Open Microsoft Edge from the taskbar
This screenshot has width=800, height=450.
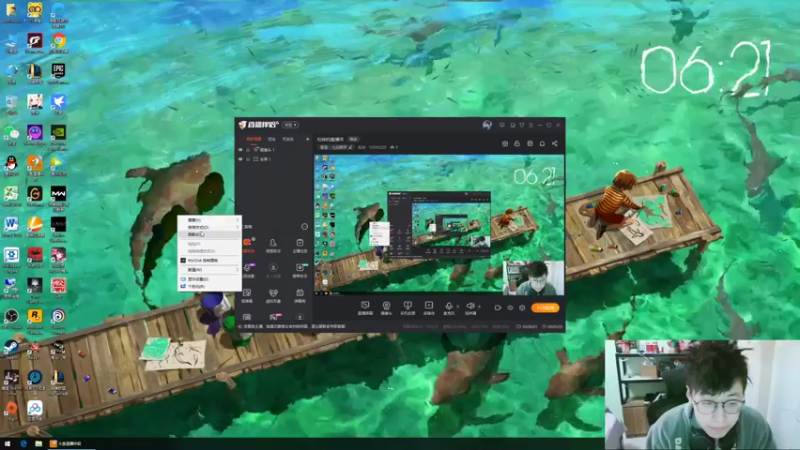click(x=23, y=444)
